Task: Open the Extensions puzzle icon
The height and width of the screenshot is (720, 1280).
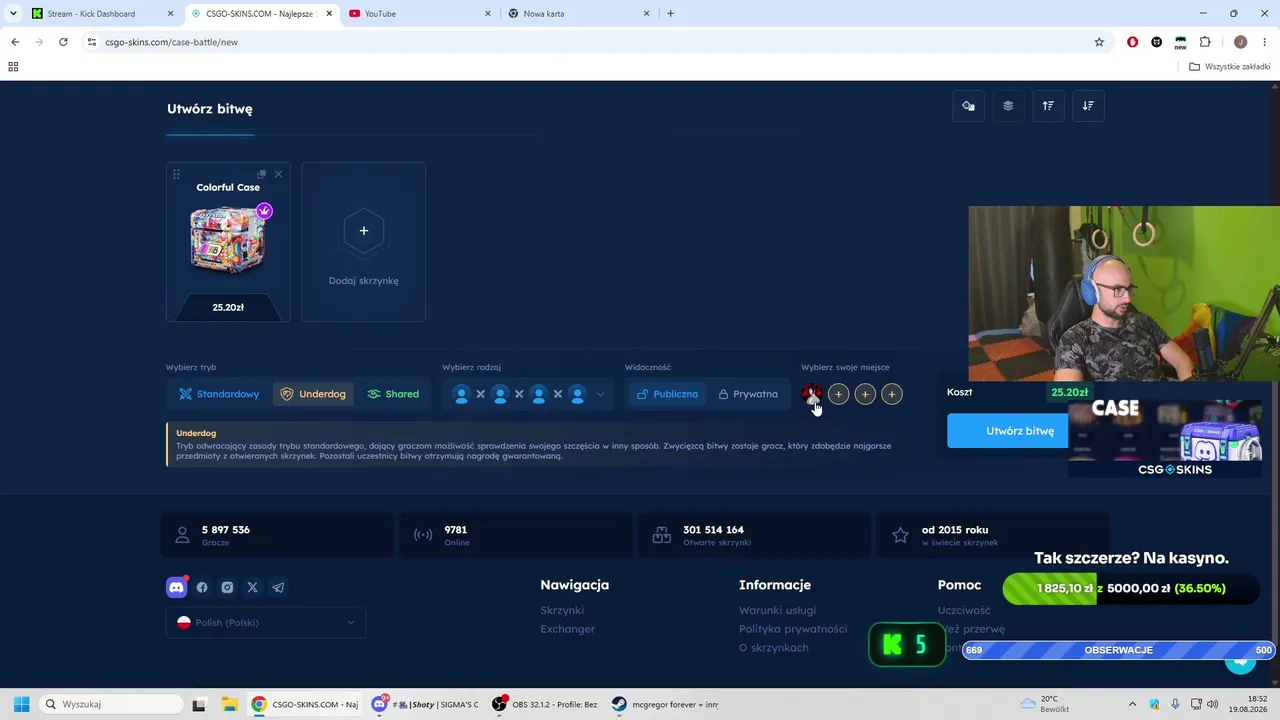Action: point(1205,42)
